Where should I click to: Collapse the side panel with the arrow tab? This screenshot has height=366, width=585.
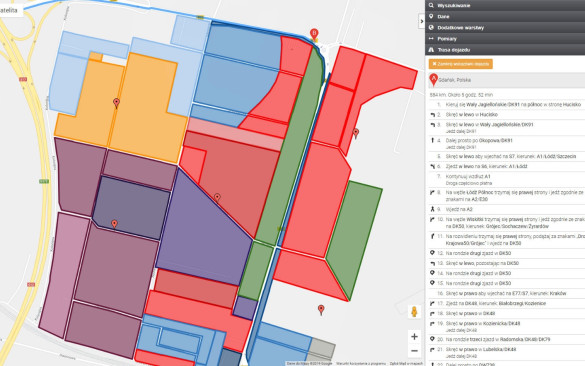pyautogui.click(x=422, y=21)
